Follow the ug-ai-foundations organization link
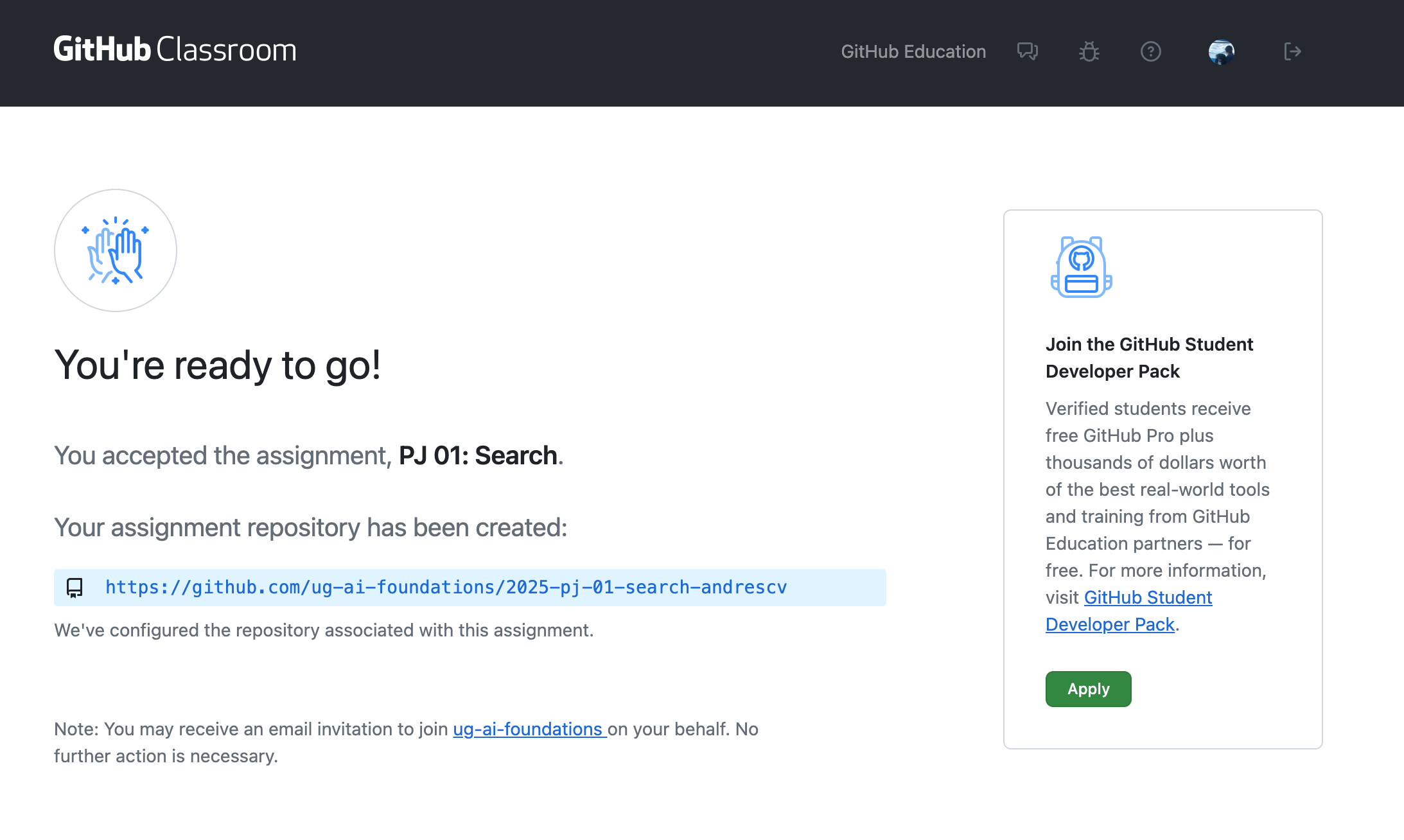 click(528, 730)
